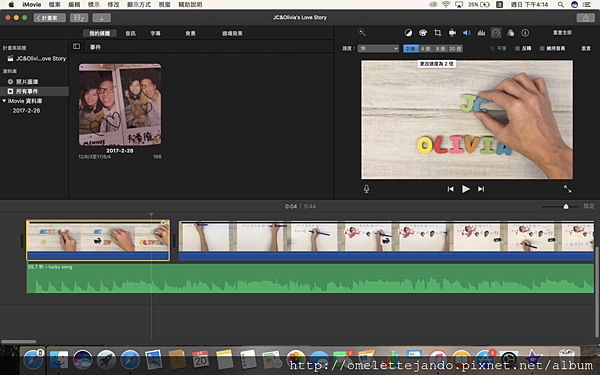The height and width of the screenshot is (375, 600).
Task: Switch to 過場效果 transitions tab
Action: point(232,33)
